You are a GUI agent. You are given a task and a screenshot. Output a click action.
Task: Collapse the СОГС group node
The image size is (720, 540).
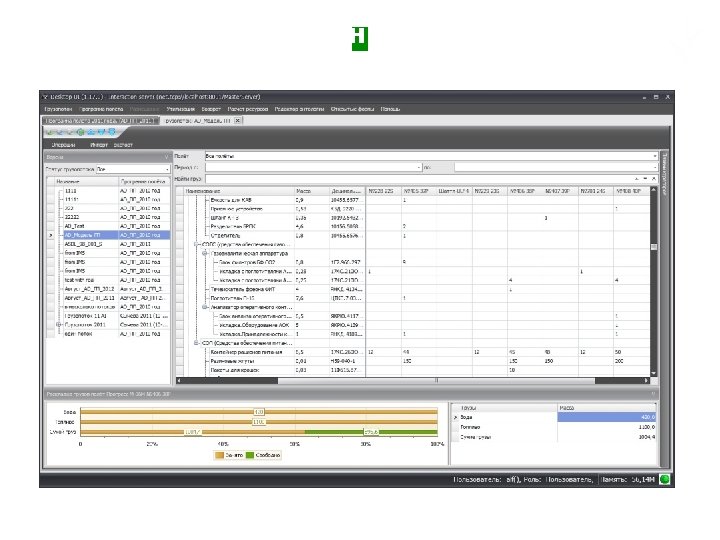(x=196, y=244)
